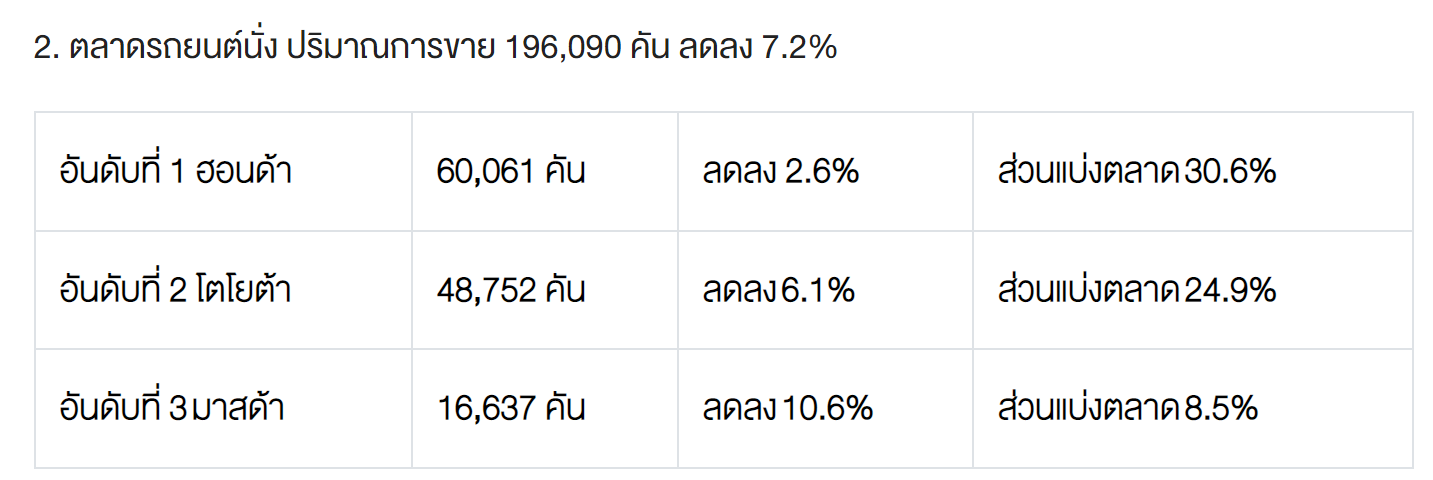Click the 'ลดลง 6.1%' cell
The height and width of the screenshot is (480, 1433).
coord(778,290)
